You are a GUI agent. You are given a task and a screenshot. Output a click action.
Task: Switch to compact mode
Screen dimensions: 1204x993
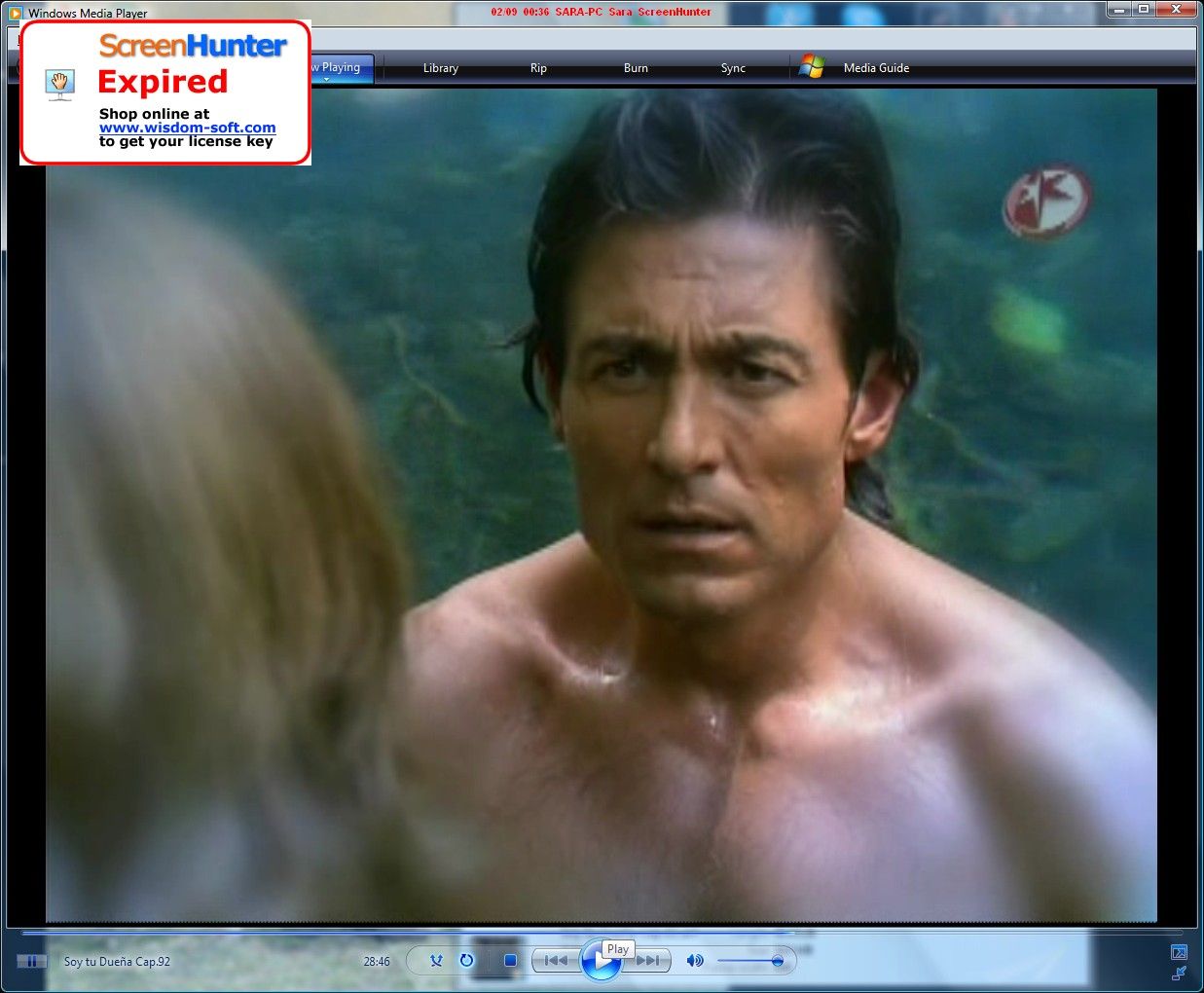pyautogui.click(x=1179, y=972)
